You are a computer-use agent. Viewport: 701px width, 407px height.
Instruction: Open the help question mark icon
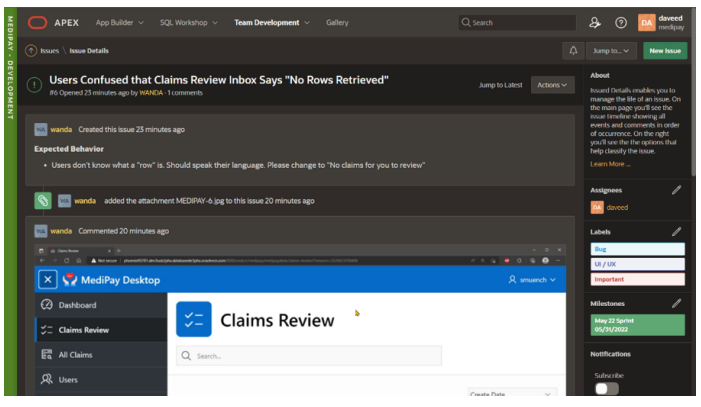[621, 22]
